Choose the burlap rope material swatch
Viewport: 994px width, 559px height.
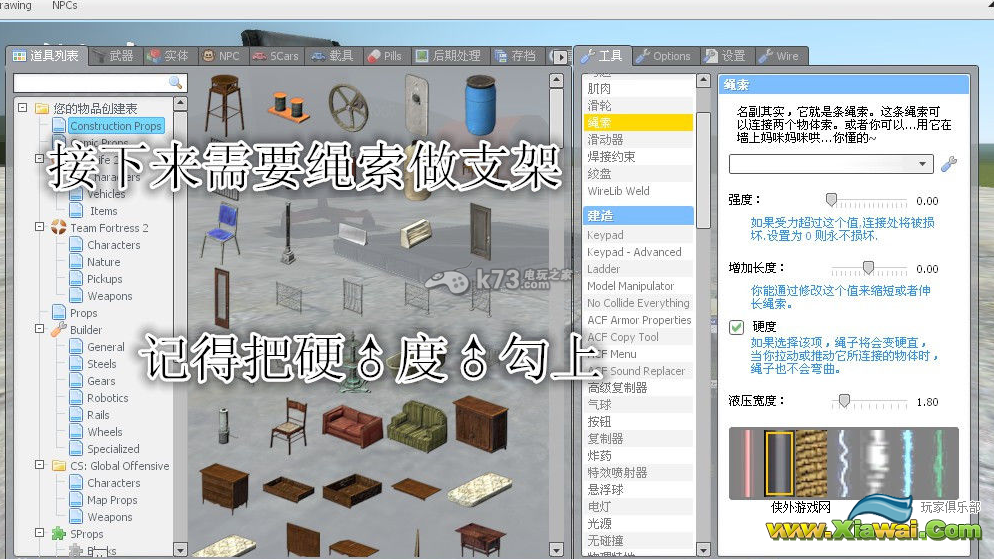click(x=811, y=463)
